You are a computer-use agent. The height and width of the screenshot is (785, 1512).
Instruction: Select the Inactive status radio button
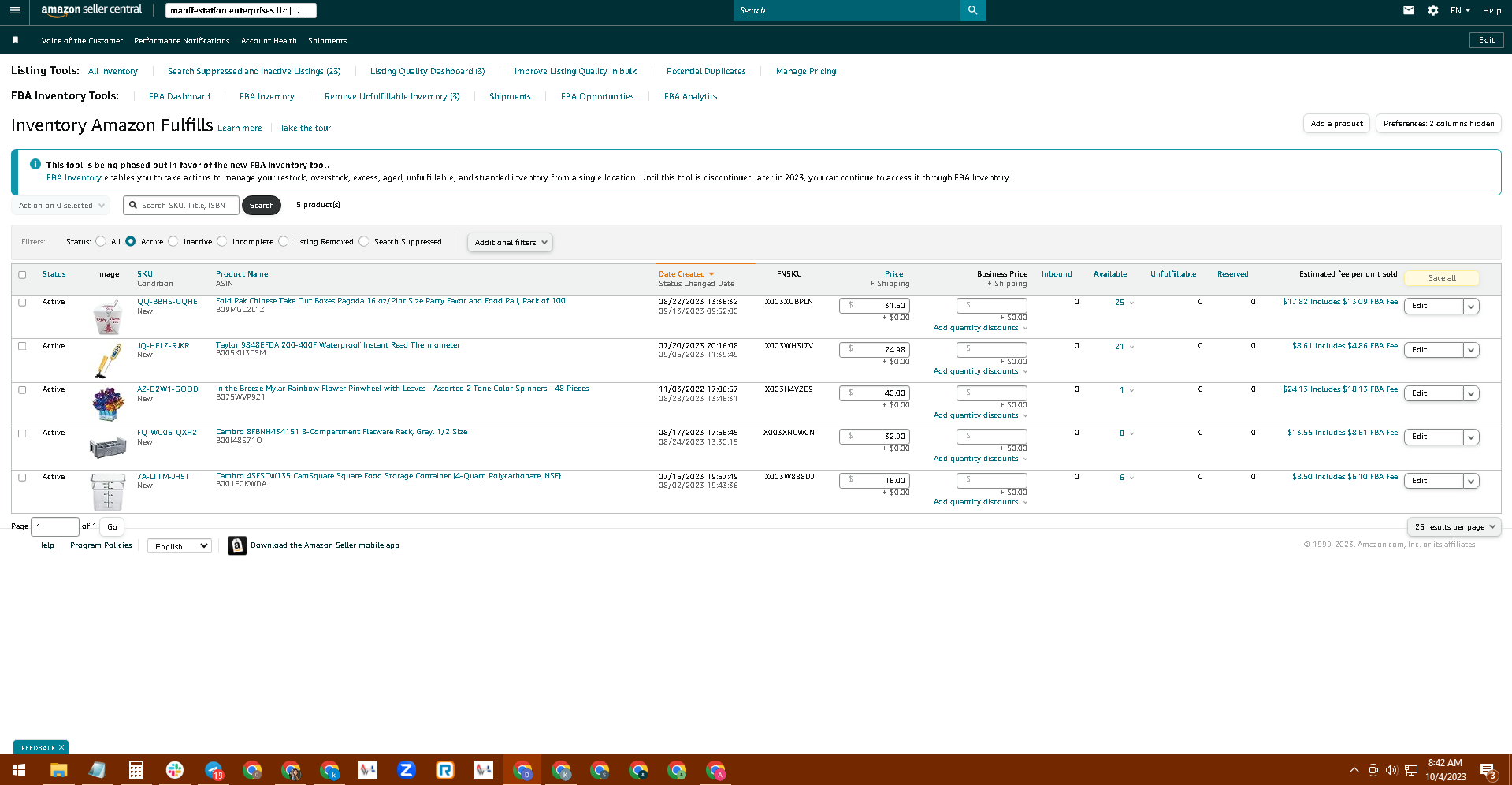tap(173, 242)
